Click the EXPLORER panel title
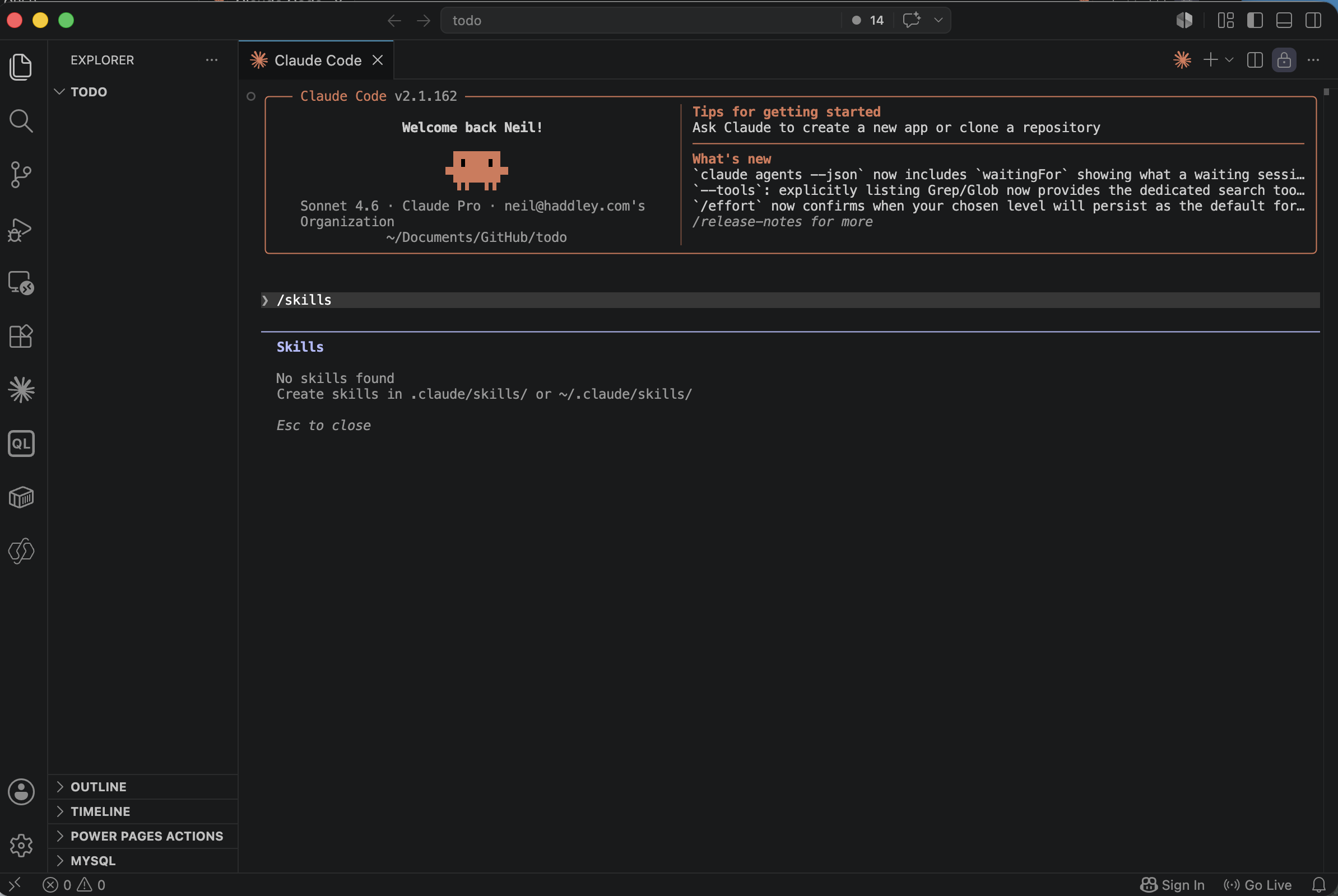The height and width of the screenshot is (896, 1338). pos(103,60)
